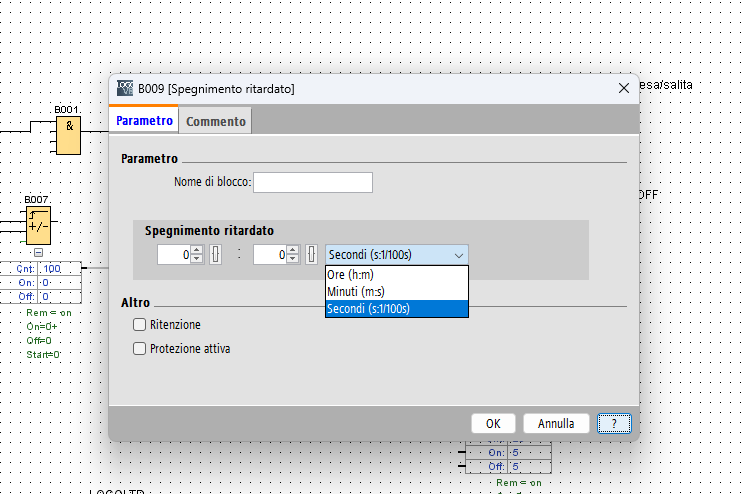Image resolution: width=742 pixels, height=494 pixels.
Task: Open help with the ? button
Action: pos(614,423)
